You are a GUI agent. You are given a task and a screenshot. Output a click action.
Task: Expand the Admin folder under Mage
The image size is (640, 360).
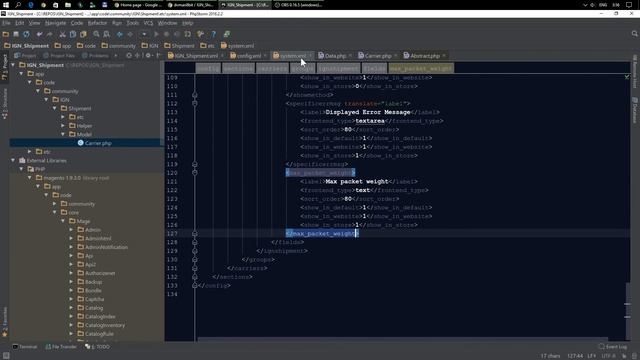pyautogui.click(x=71, y=230)
